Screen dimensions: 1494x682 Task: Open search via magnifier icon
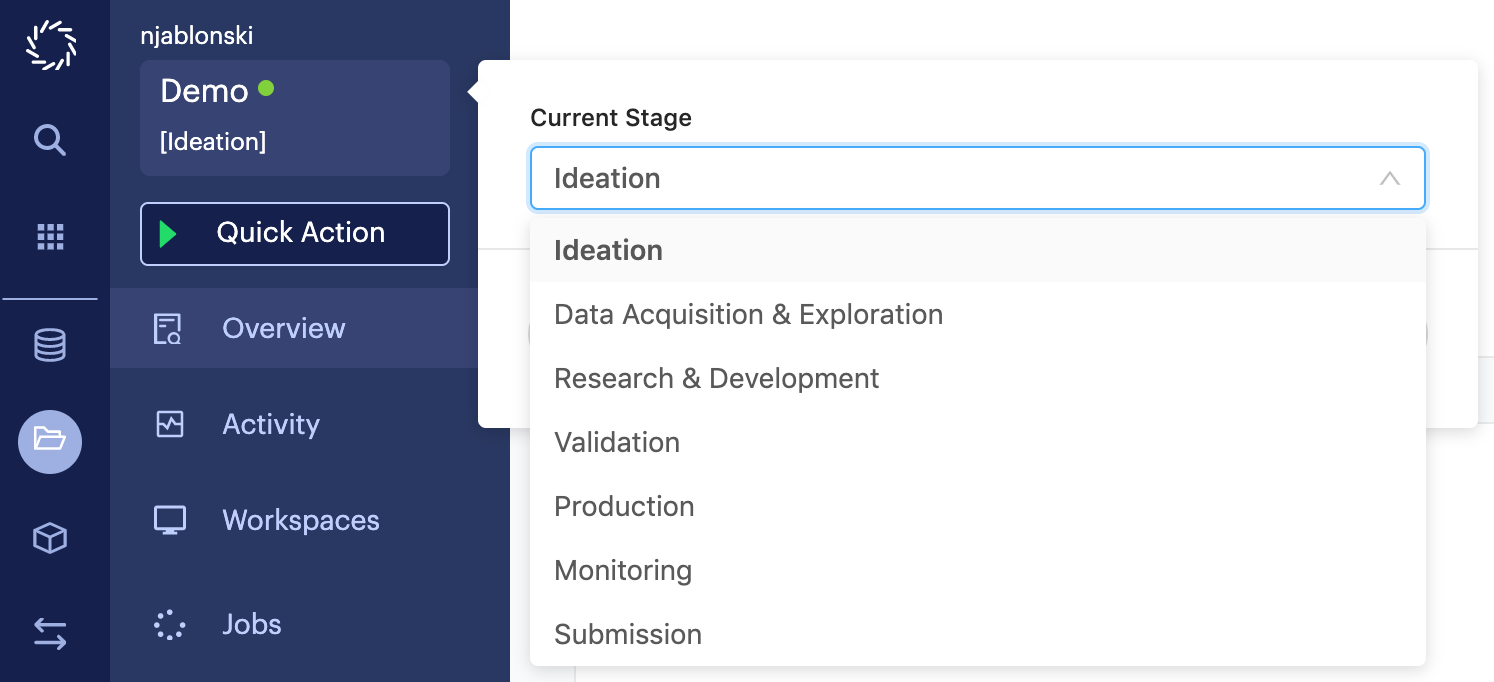pyautogui.click(x=50, y=140)
